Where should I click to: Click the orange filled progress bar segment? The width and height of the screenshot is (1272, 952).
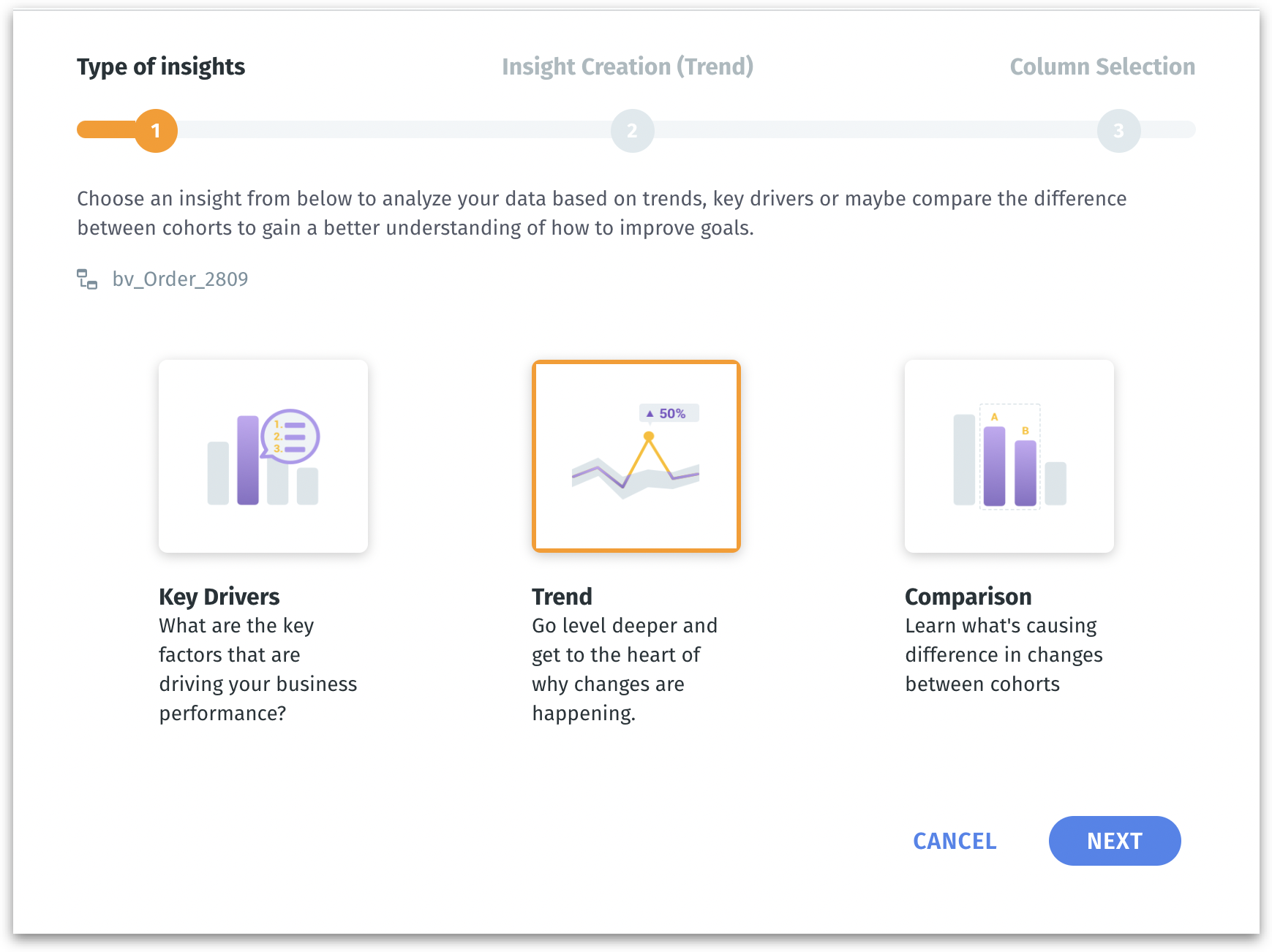(107, 130)
